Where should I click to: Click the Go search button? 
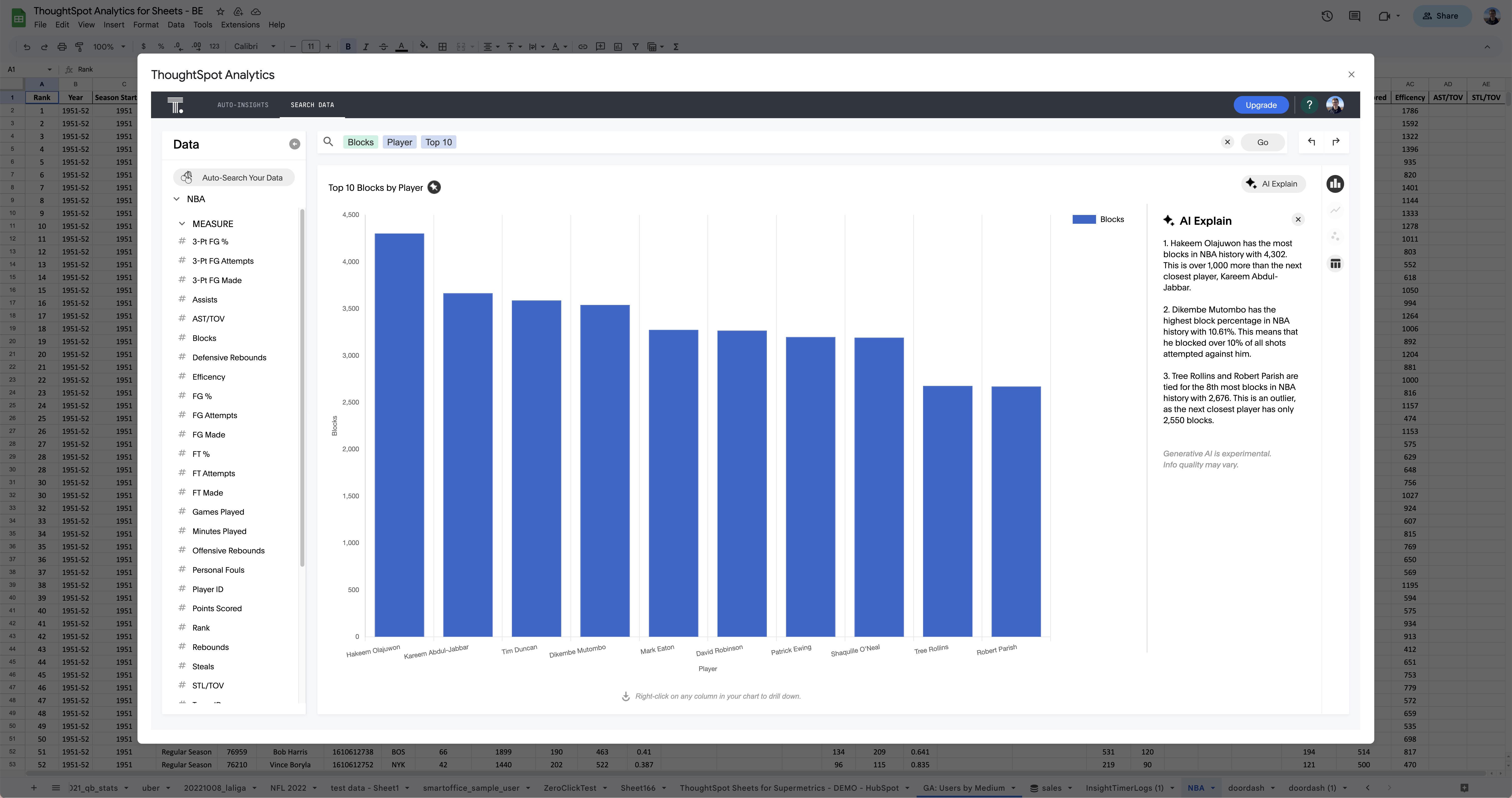(x=1262, y=142)
